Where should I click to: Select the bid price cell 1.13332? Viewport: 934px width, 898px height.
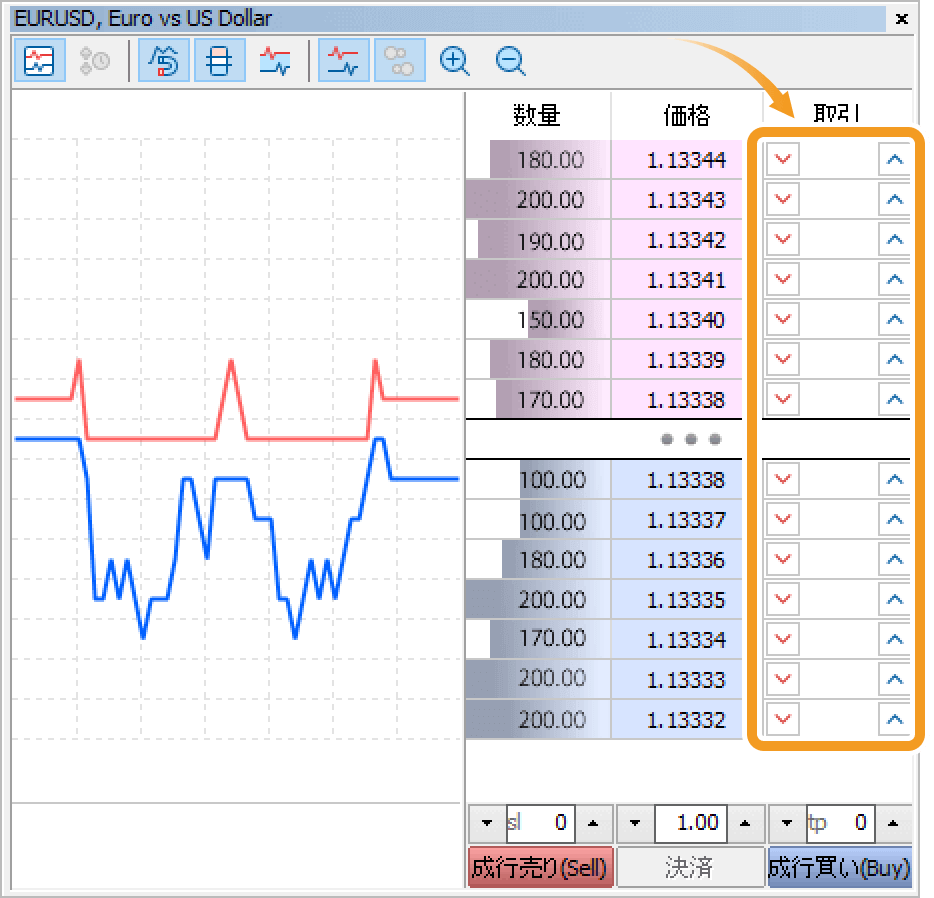[677, 719]
